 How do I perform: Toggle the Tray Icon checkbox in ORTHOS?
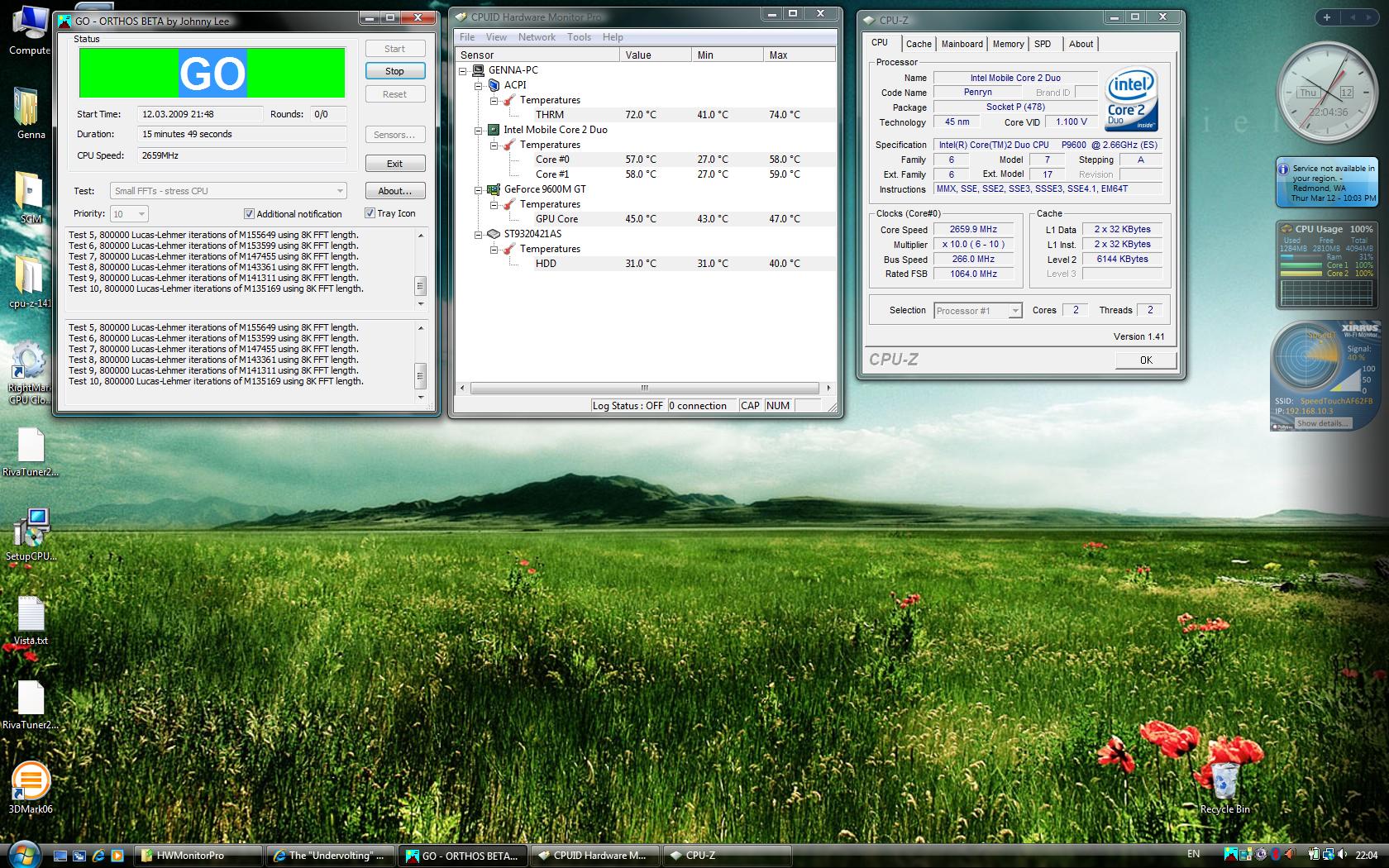pyautogui.click(x=370, y=213)
